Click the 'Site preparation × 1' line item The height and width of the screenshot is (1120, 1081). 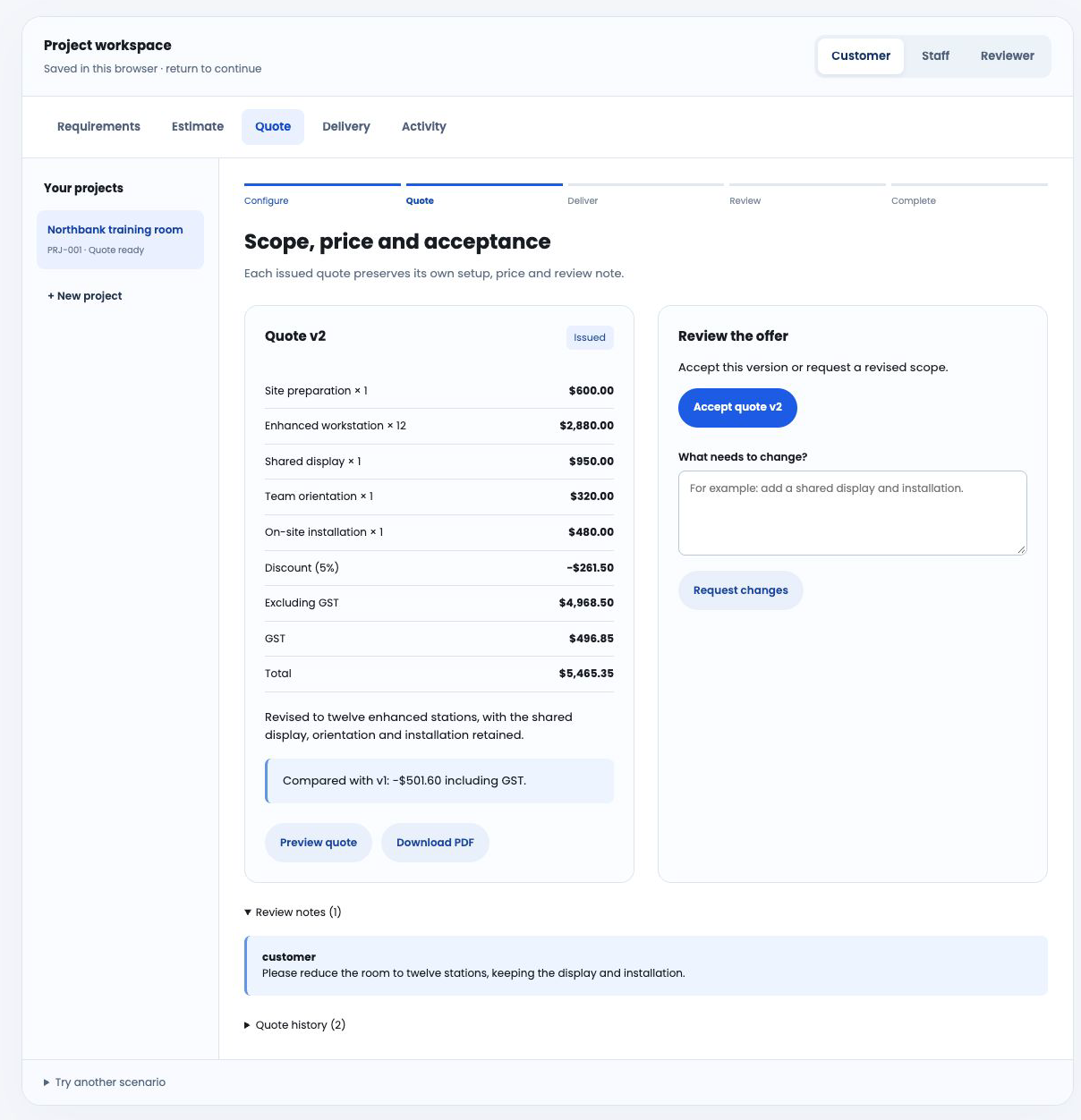tap(439, 391)
